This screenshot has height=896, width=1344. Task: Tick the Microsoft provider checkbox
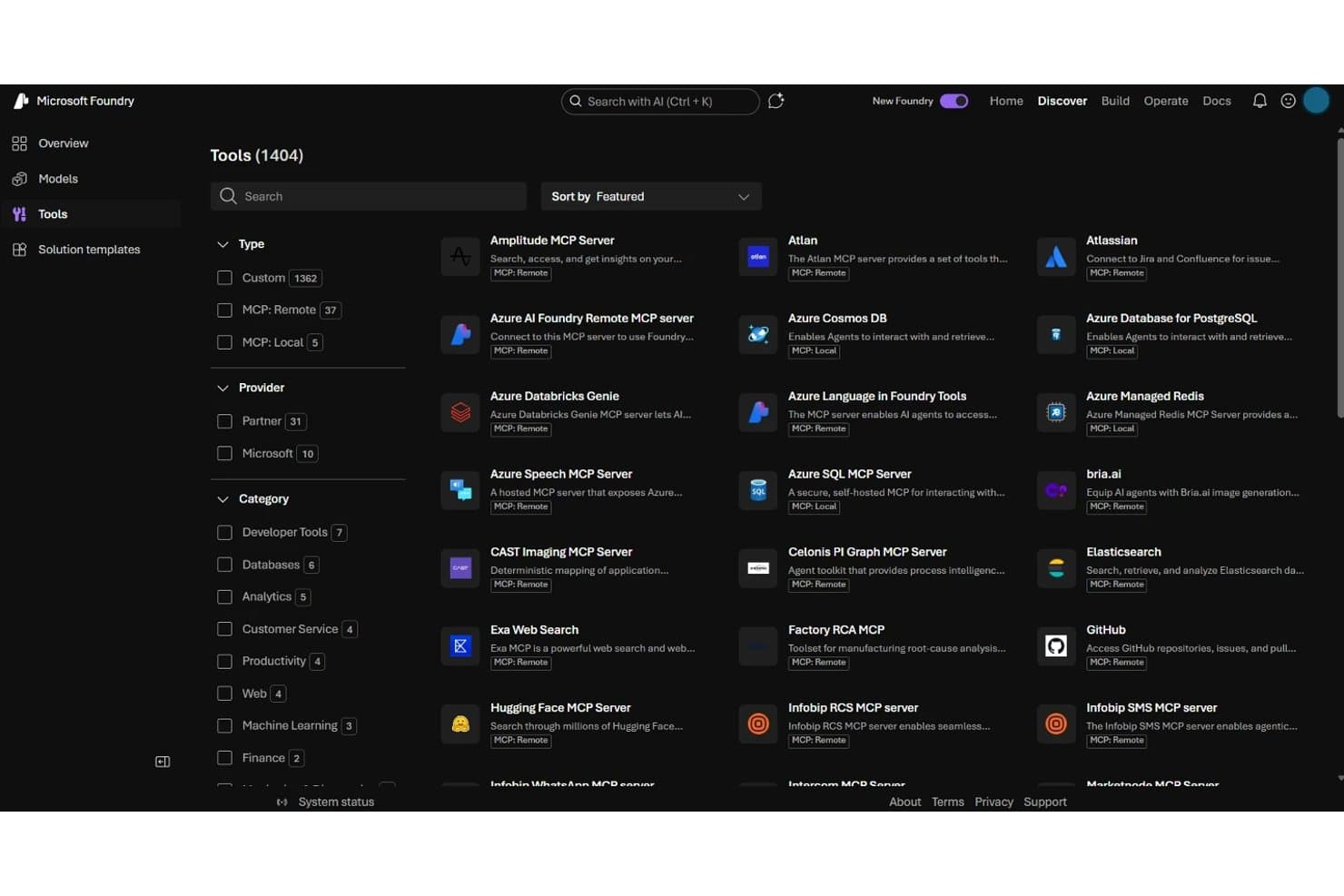tap(224, 453)
